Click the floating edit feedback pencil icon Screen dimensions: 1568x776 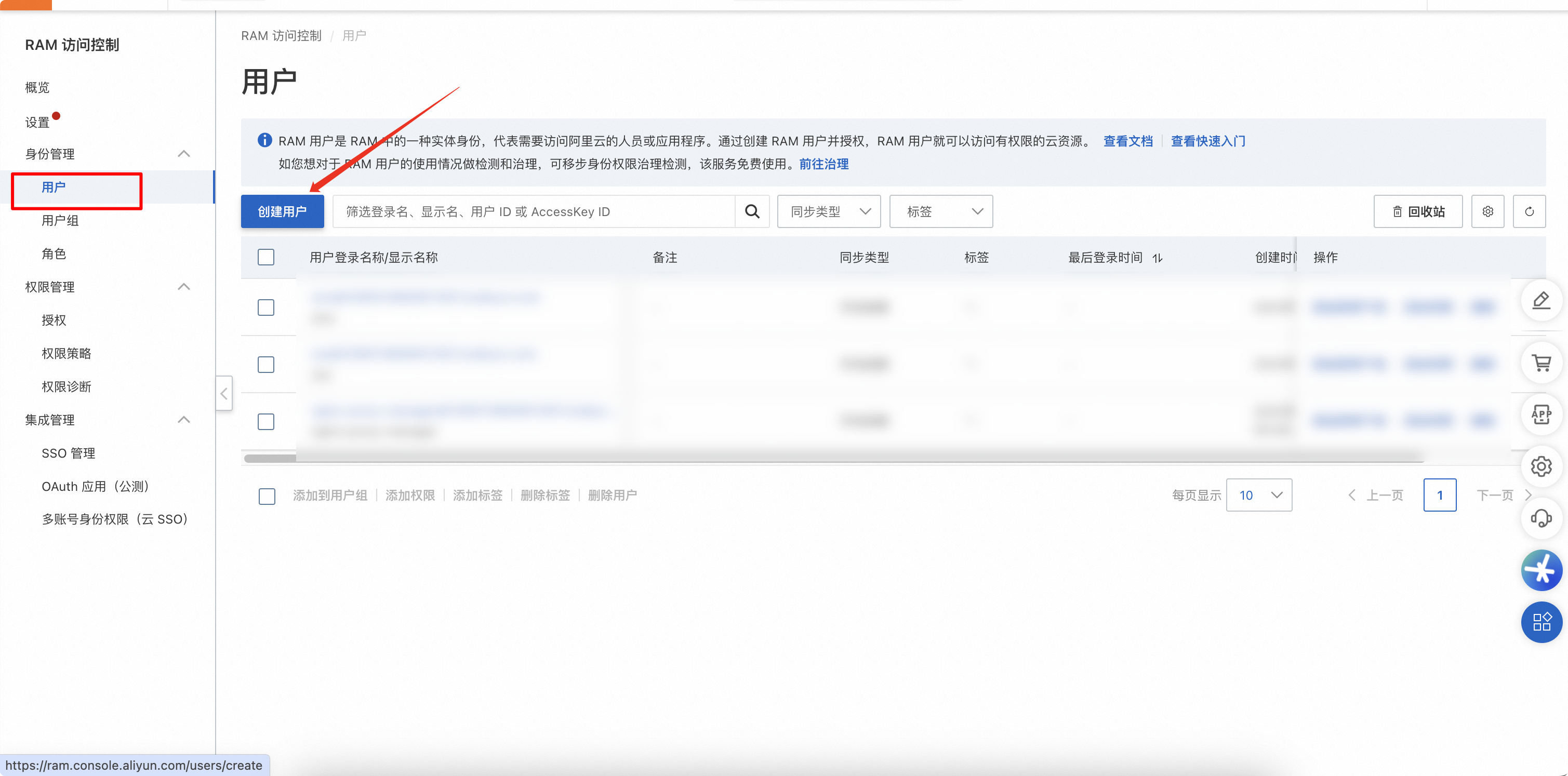[1541, 300]
